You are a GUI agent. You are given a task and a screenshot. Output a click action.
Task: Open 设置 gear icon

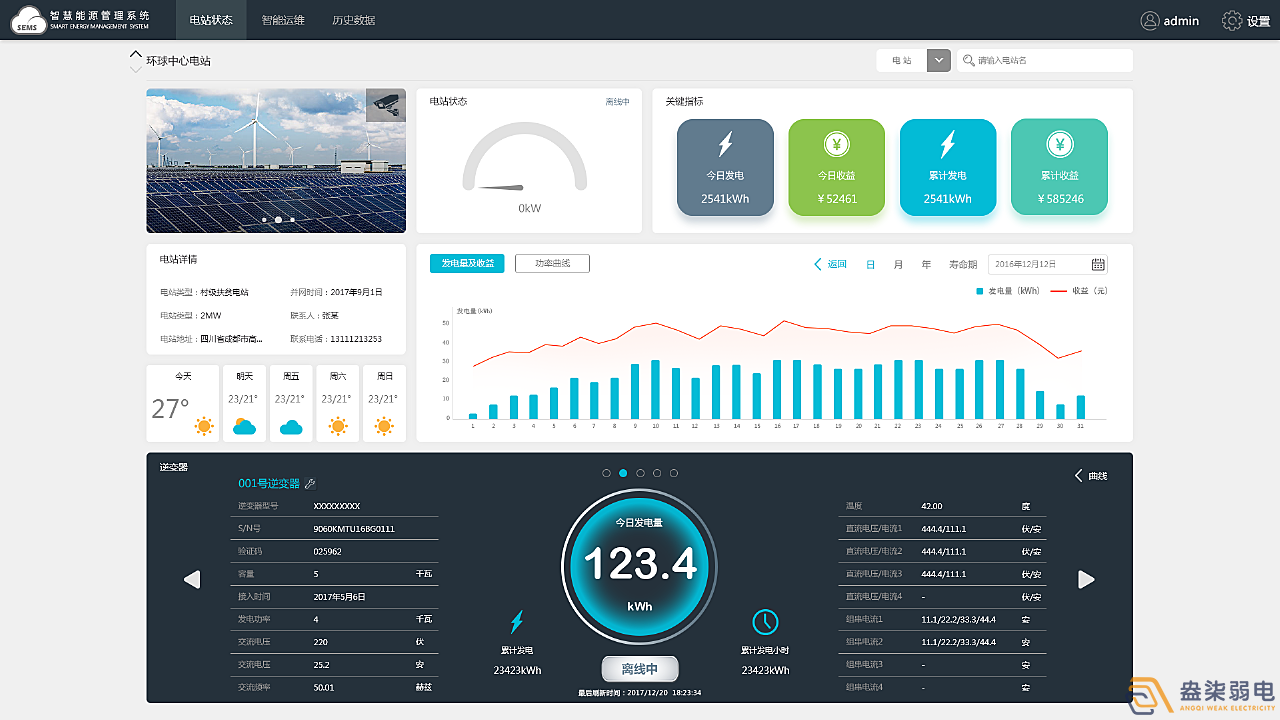[1232, 20]
